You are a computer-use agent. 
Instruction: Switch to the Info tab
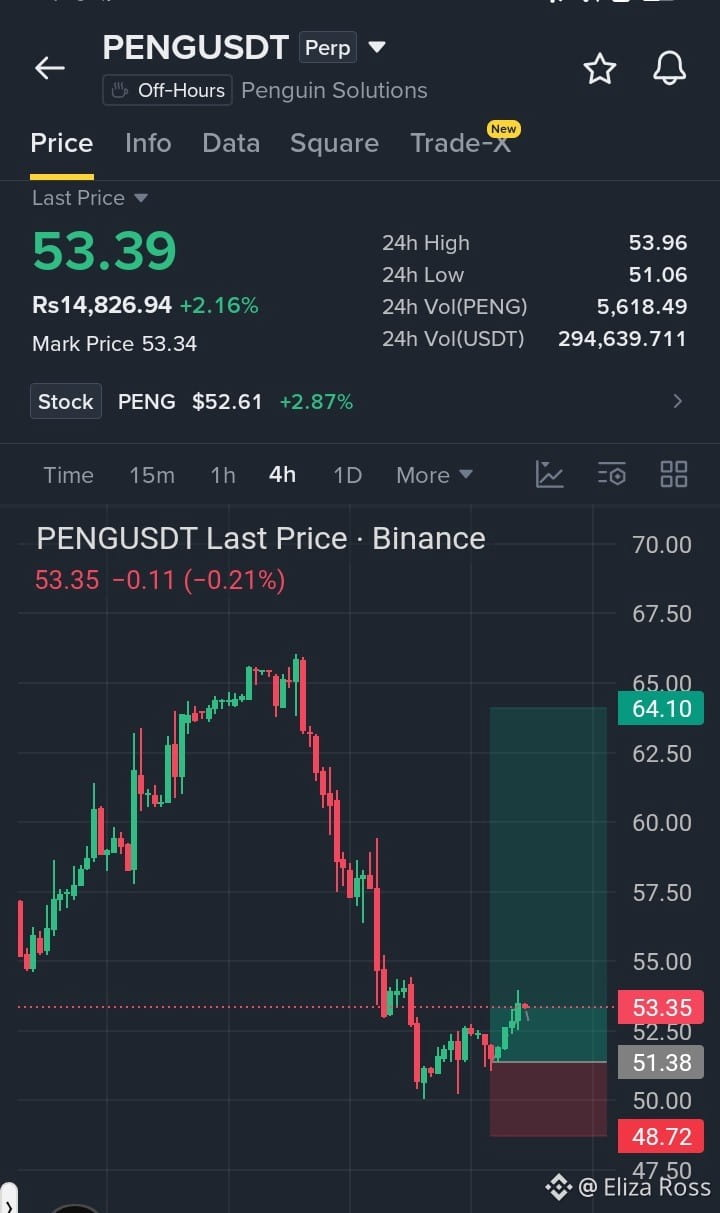pyautogui.click(x=148, y=143)
